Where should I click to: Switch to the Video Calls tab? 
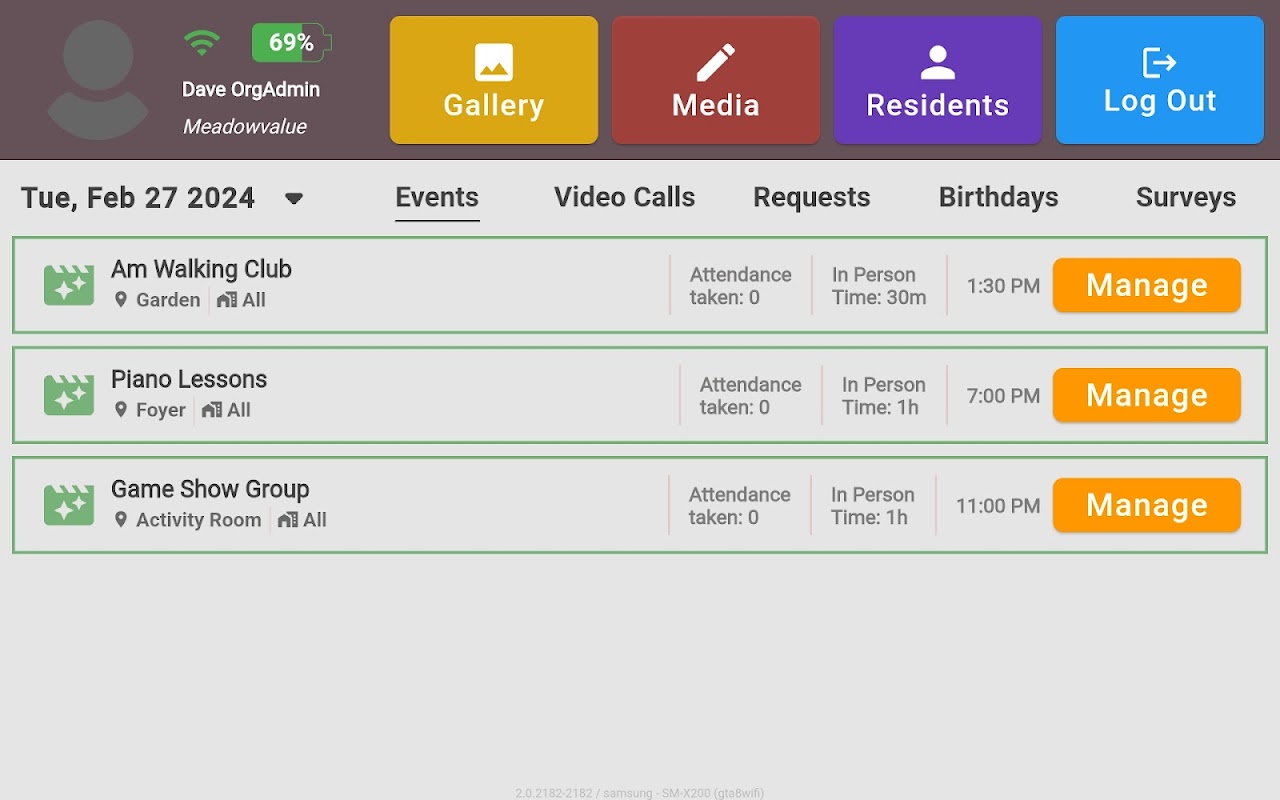pos(624,197)
